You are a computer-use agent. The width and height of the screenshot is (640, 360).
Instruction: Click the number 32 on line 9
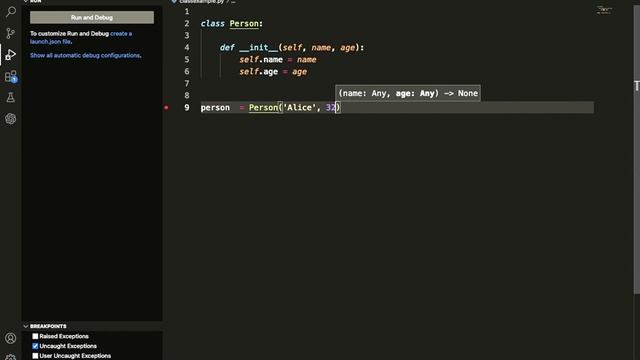(330, 108)
